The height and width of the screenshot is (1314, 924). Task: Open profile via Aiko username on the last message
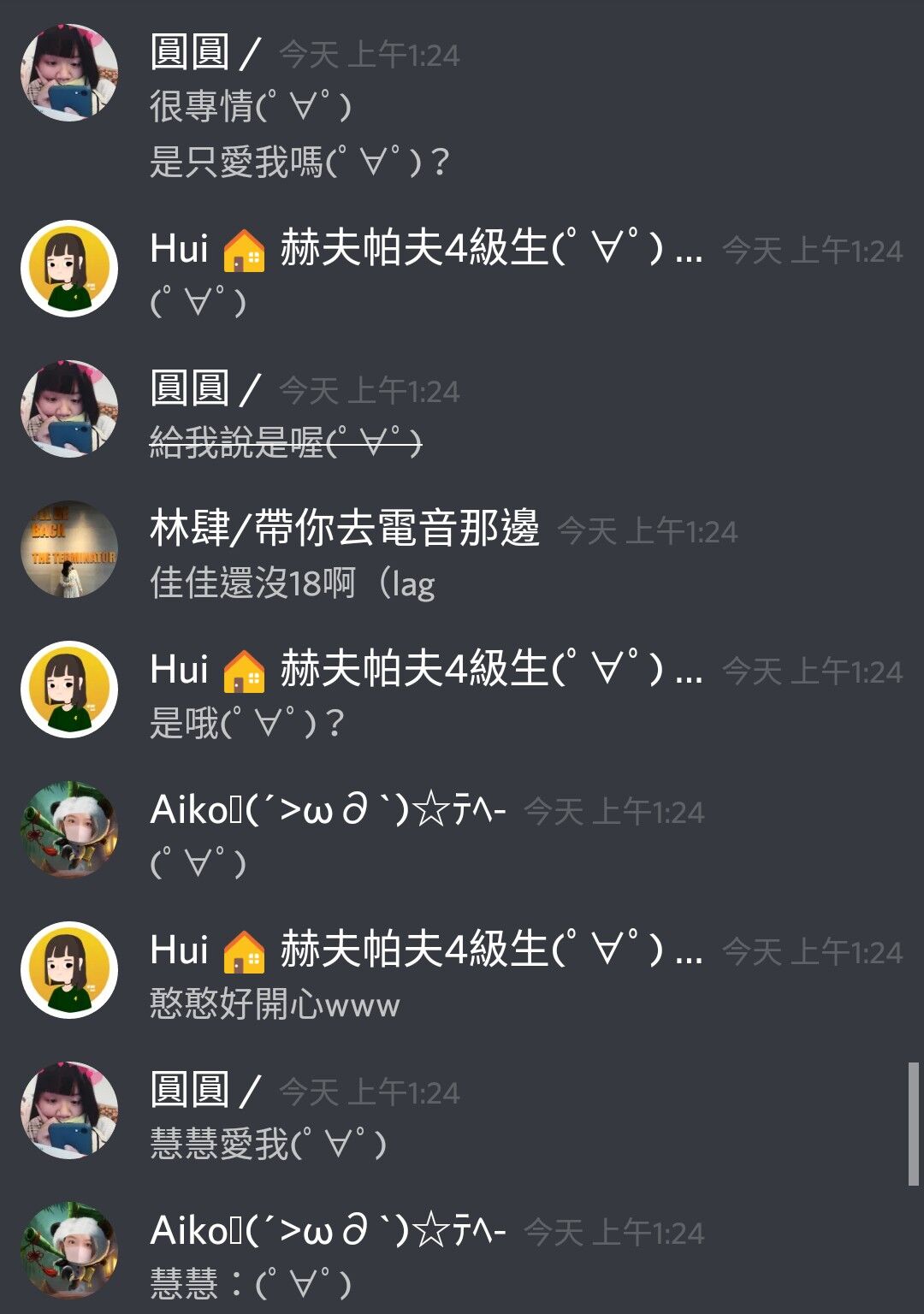coord(329,1232)
